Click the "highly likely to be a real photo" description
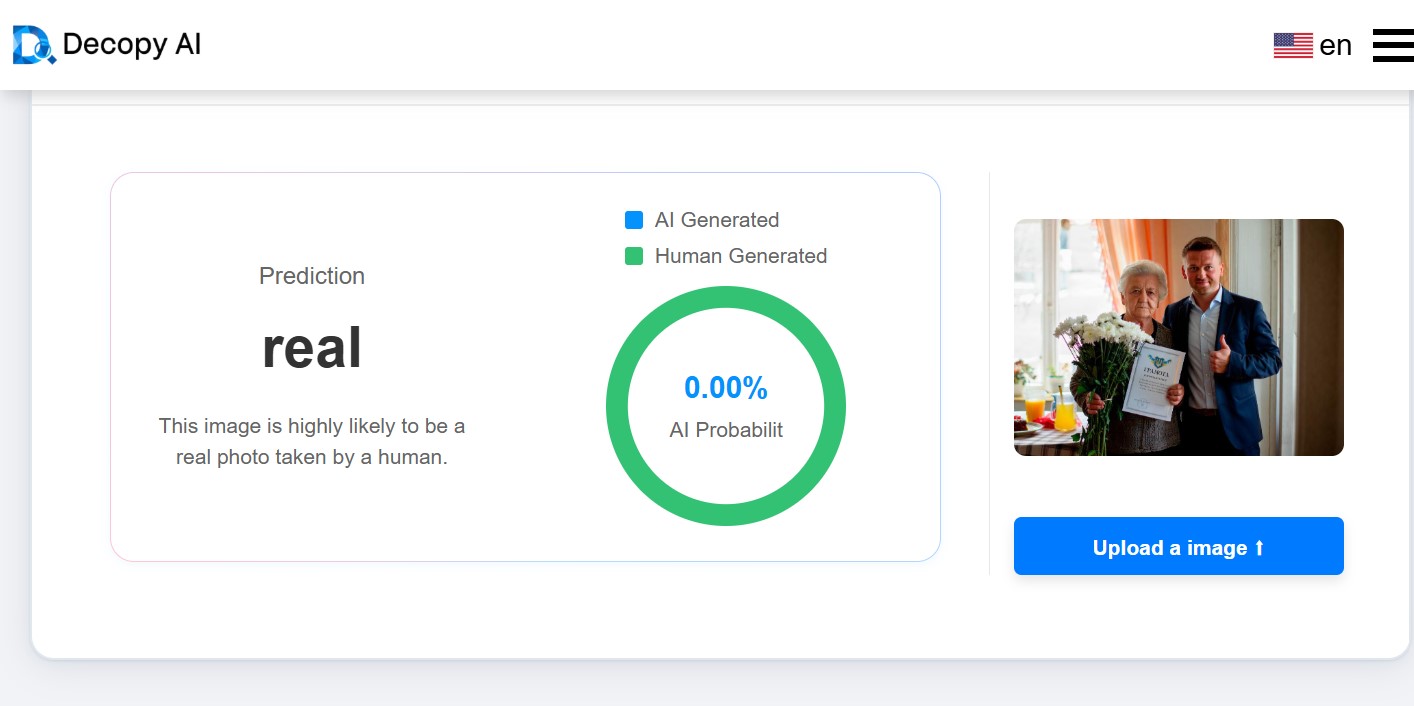 click(x=312, y=441)
